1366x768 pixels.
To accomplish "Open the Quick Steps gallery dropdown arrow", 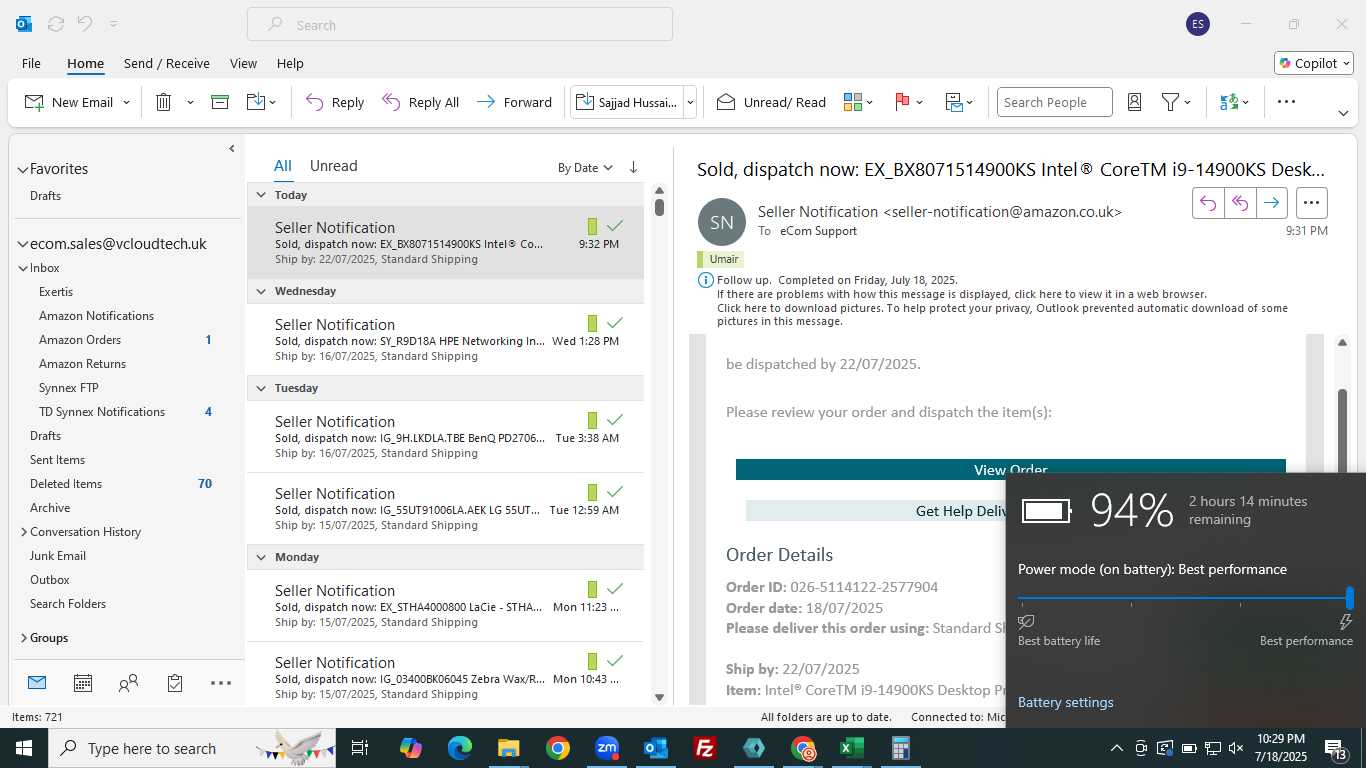I will (x=690, y=102).
